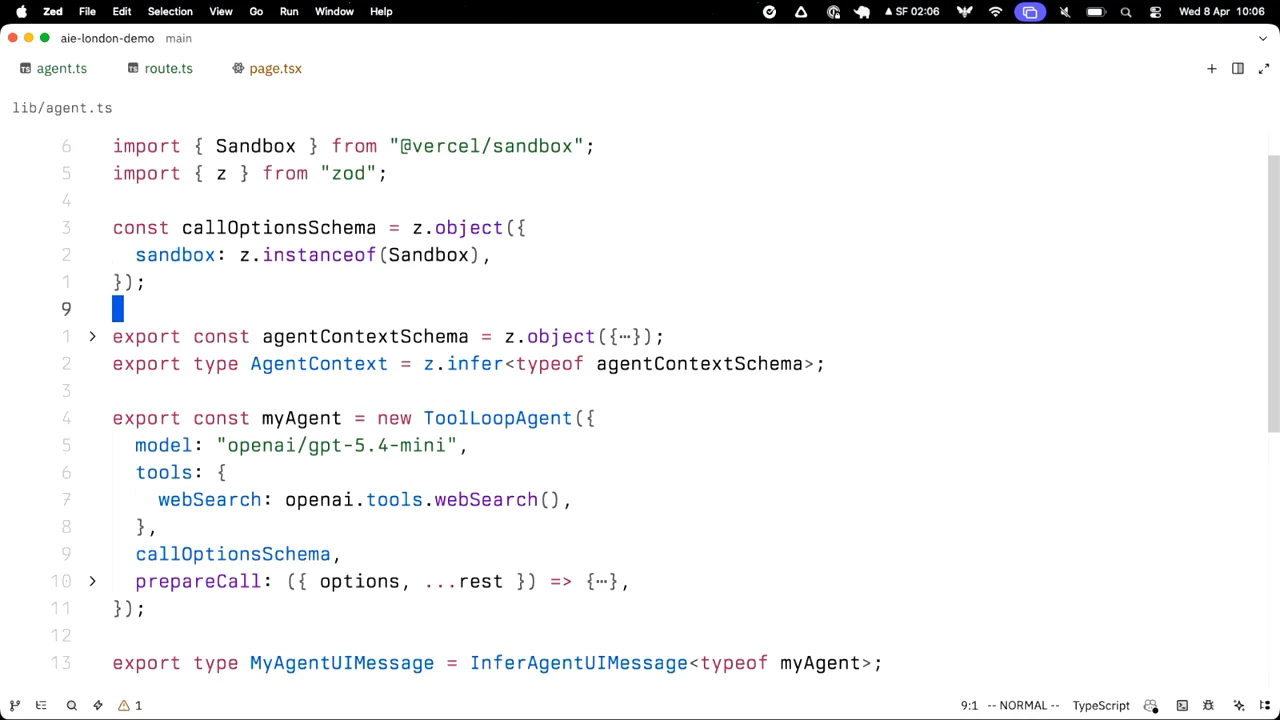Click the battery menu bar icon
The width and height of the screenshot is (1280, 720).
point(1095,11)
